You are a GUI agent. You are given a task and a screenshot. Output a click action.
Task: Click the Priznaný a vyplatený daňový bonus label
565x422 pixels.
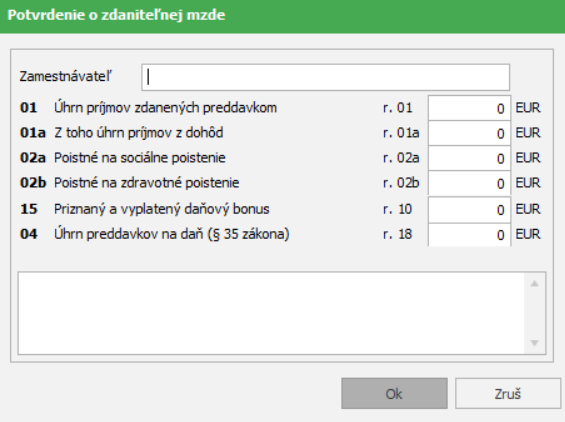161,209
